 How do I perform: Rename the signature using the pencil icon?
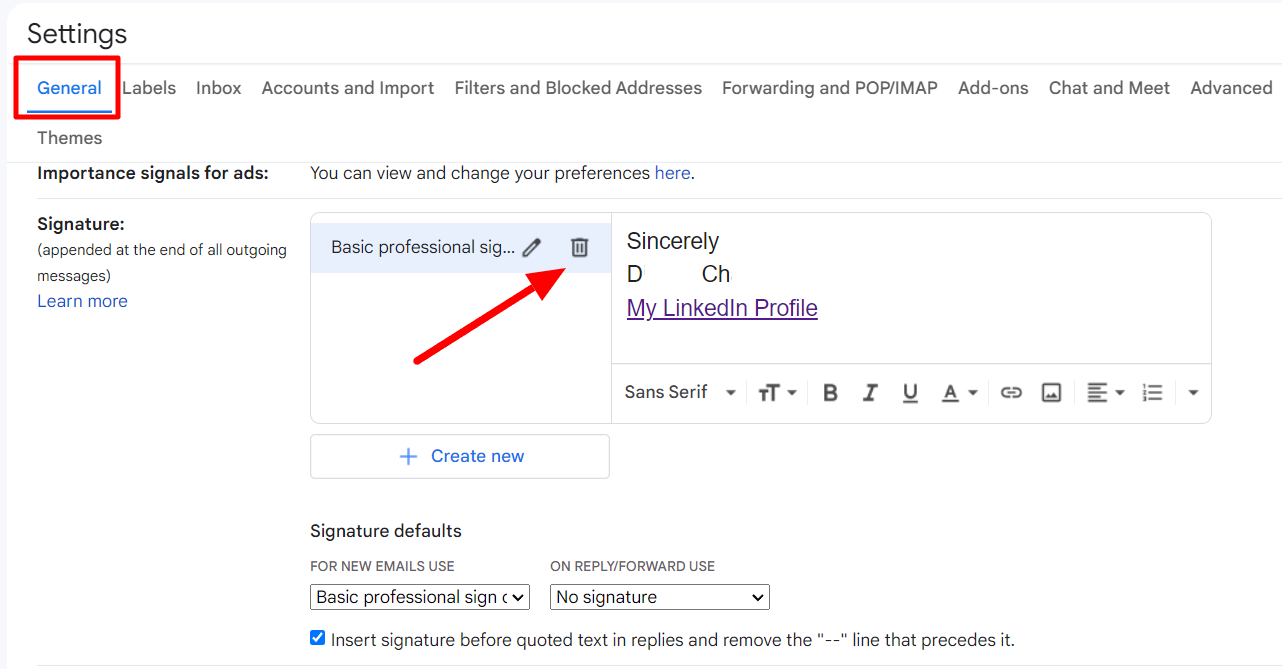pos(532,247)
